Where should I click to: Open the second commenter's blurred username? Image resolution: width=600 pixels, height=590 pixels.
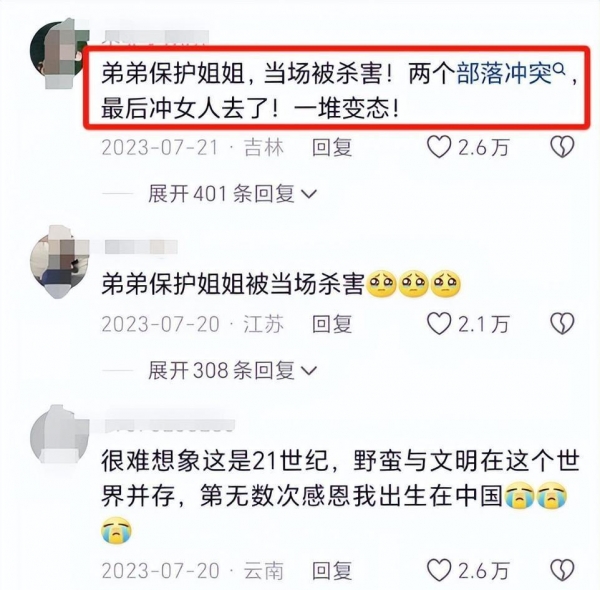pyautogui.click(x=141, y=247)
